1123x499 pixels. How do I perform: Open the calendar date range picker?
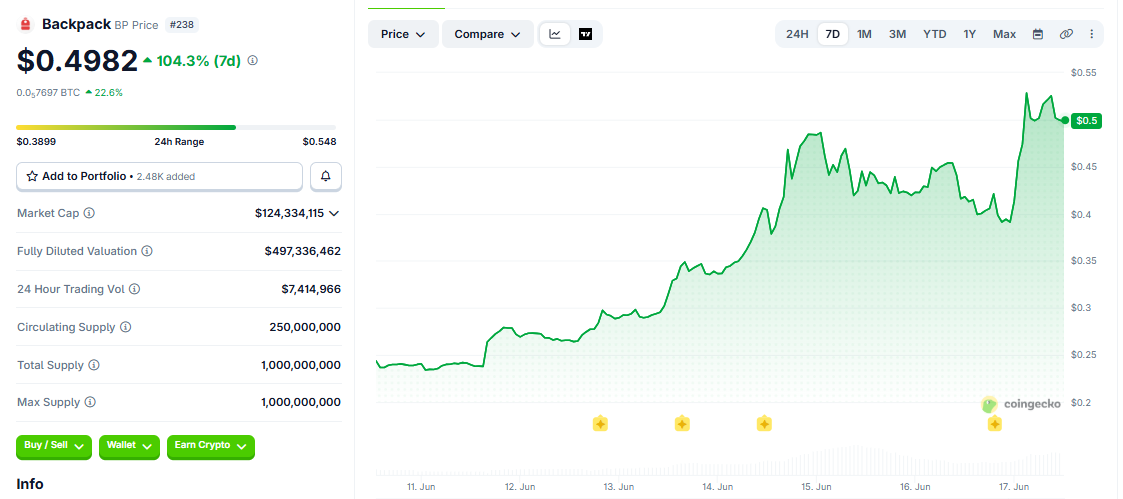(1038, 34)
